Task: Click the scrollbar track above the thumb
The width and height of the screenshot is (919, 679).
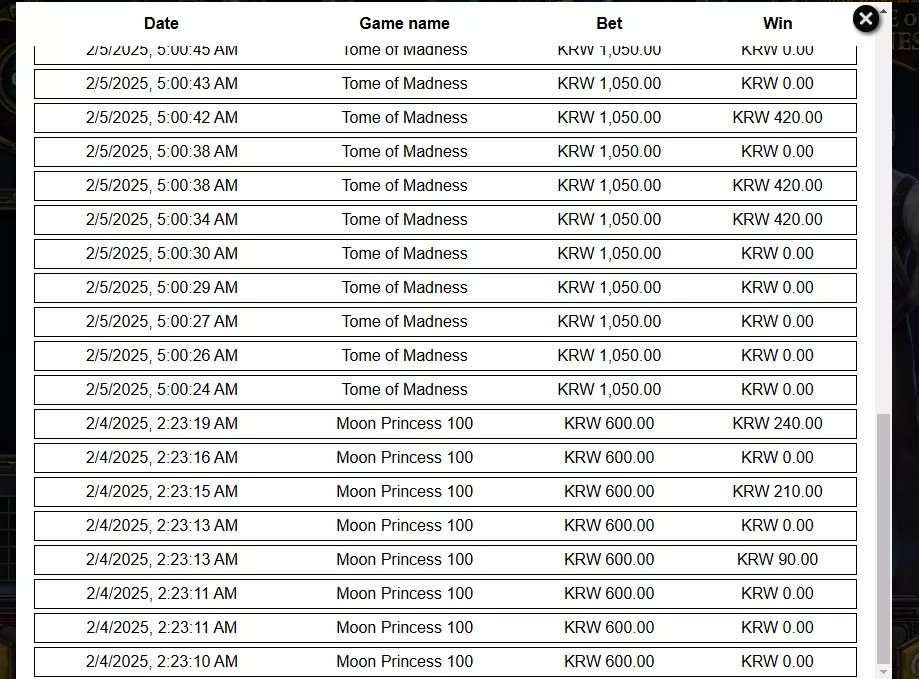Action: click(883, 215)
